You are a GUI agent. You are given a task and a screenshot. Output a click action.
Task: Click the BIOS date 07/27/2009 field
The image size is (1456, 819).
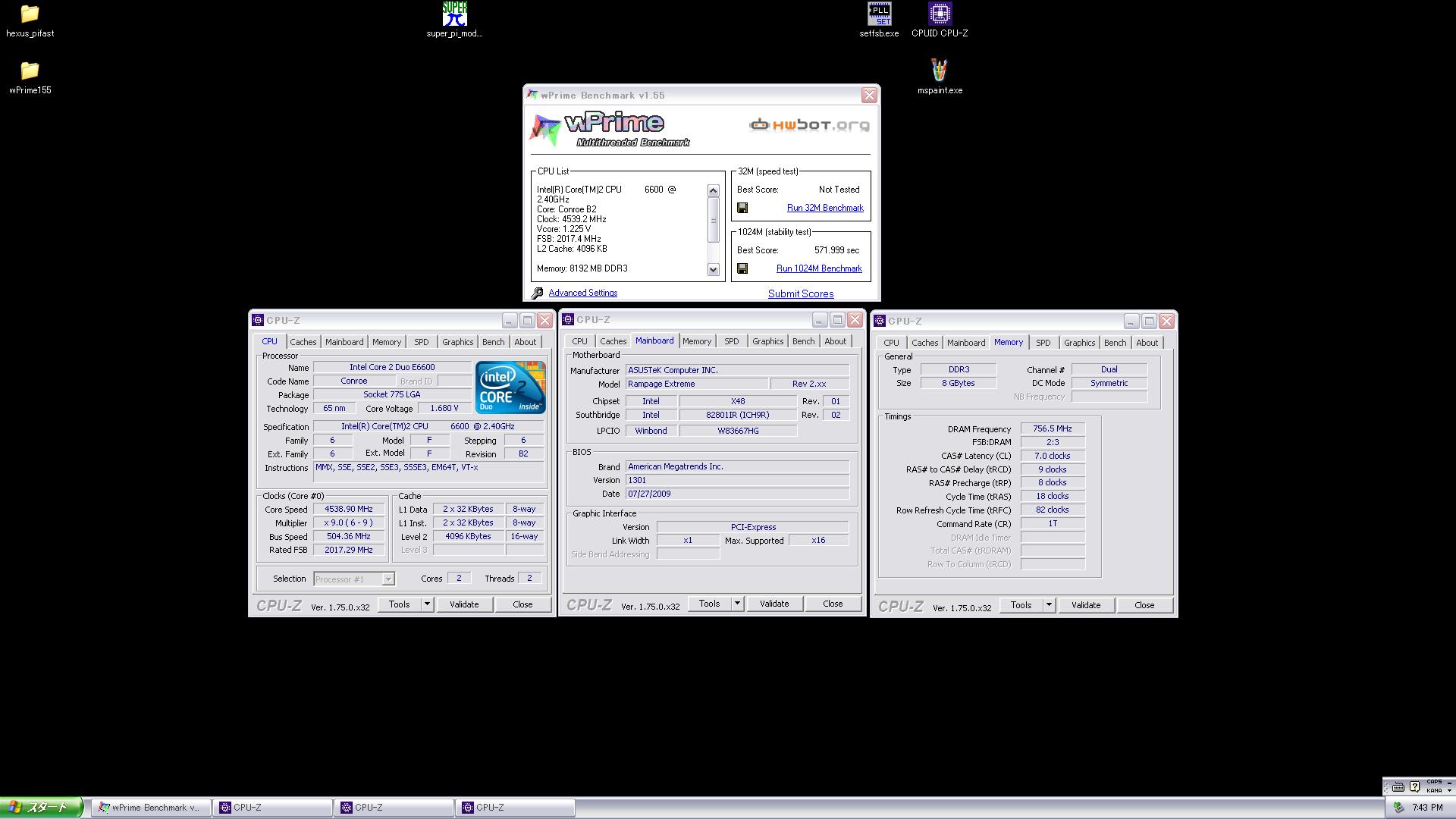(x=737, y=494)
